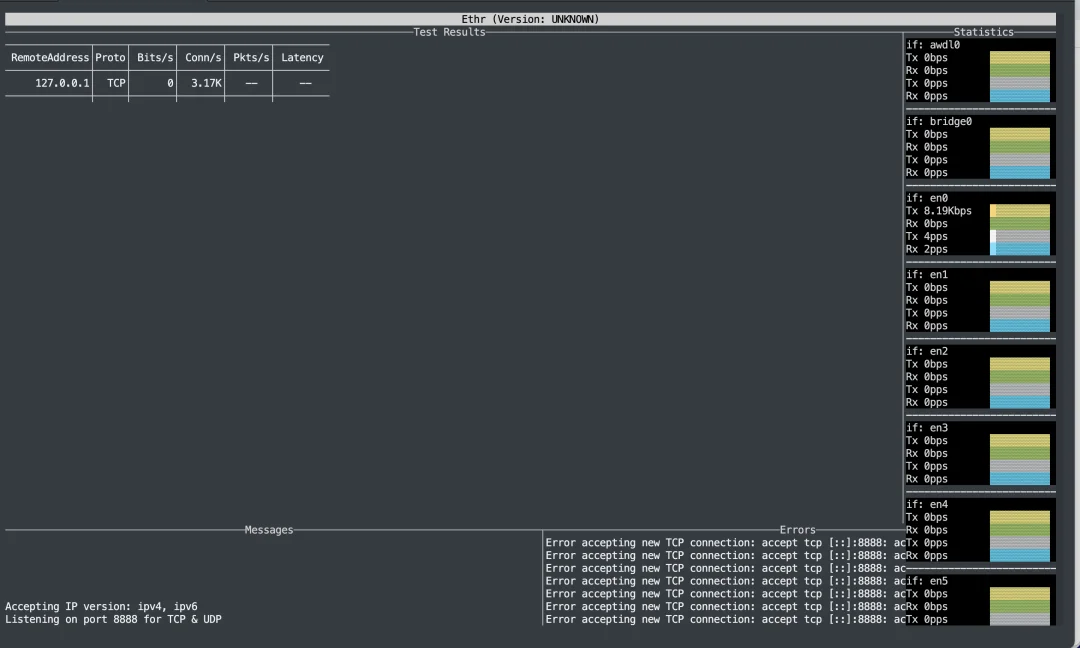
Task: Click the dashes under the Latency column
Action: (x=305, y=83)
